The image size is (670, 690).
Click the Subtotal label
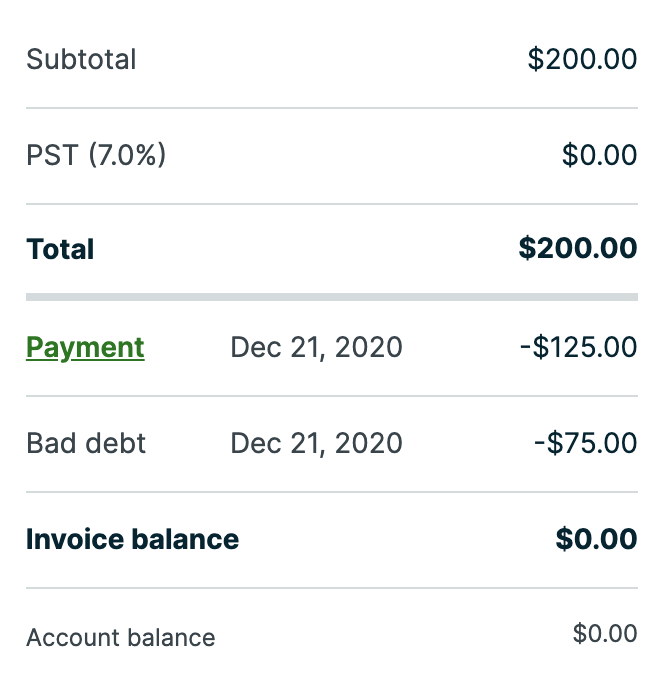[x=81, y=59]
